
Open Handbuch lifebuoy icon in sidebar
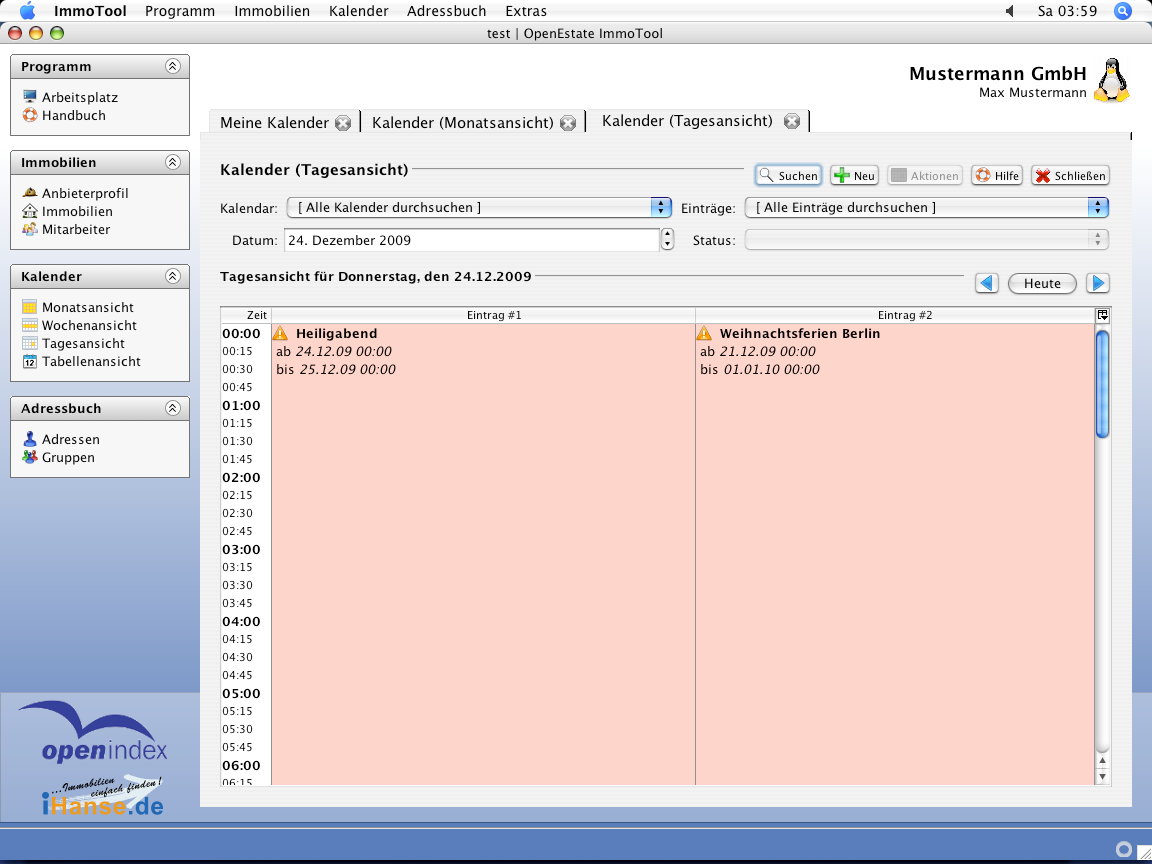[30, 115]
